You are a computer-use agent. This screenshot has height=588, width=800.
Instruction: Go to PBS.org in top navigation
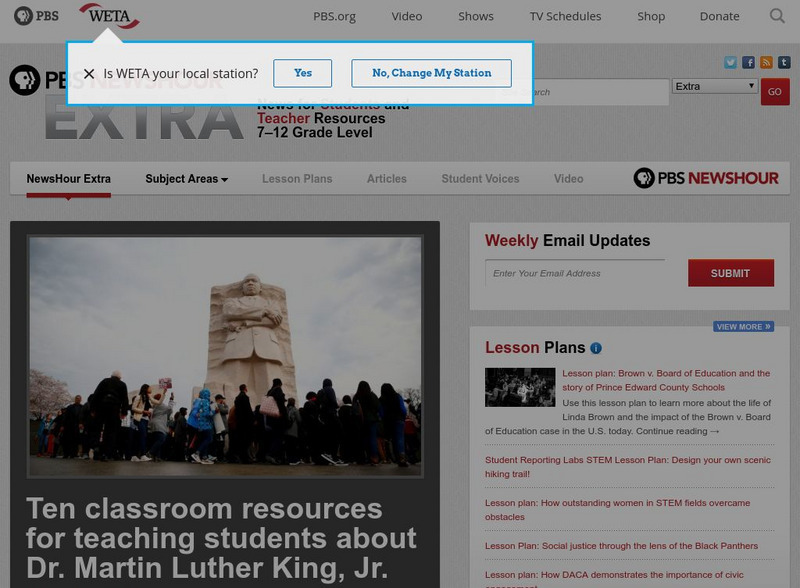click(334, 16)
